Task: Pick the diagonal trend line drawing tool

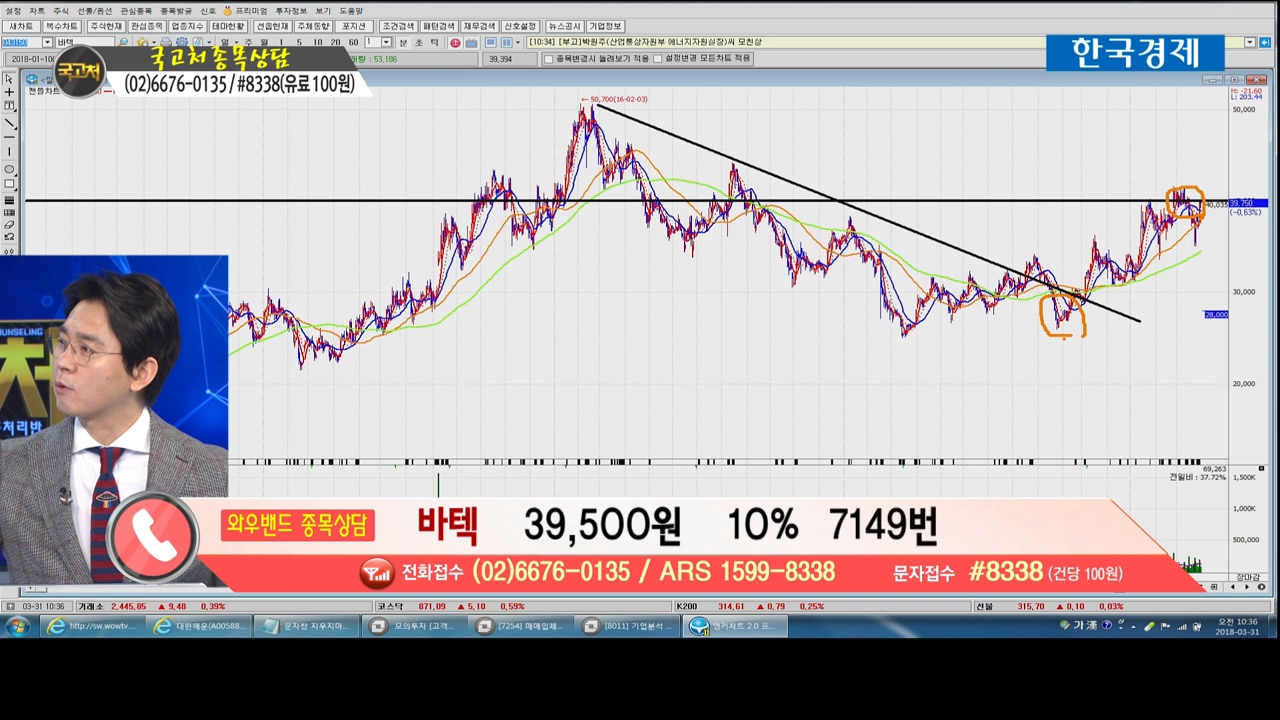Action: [x=9, y=123]
